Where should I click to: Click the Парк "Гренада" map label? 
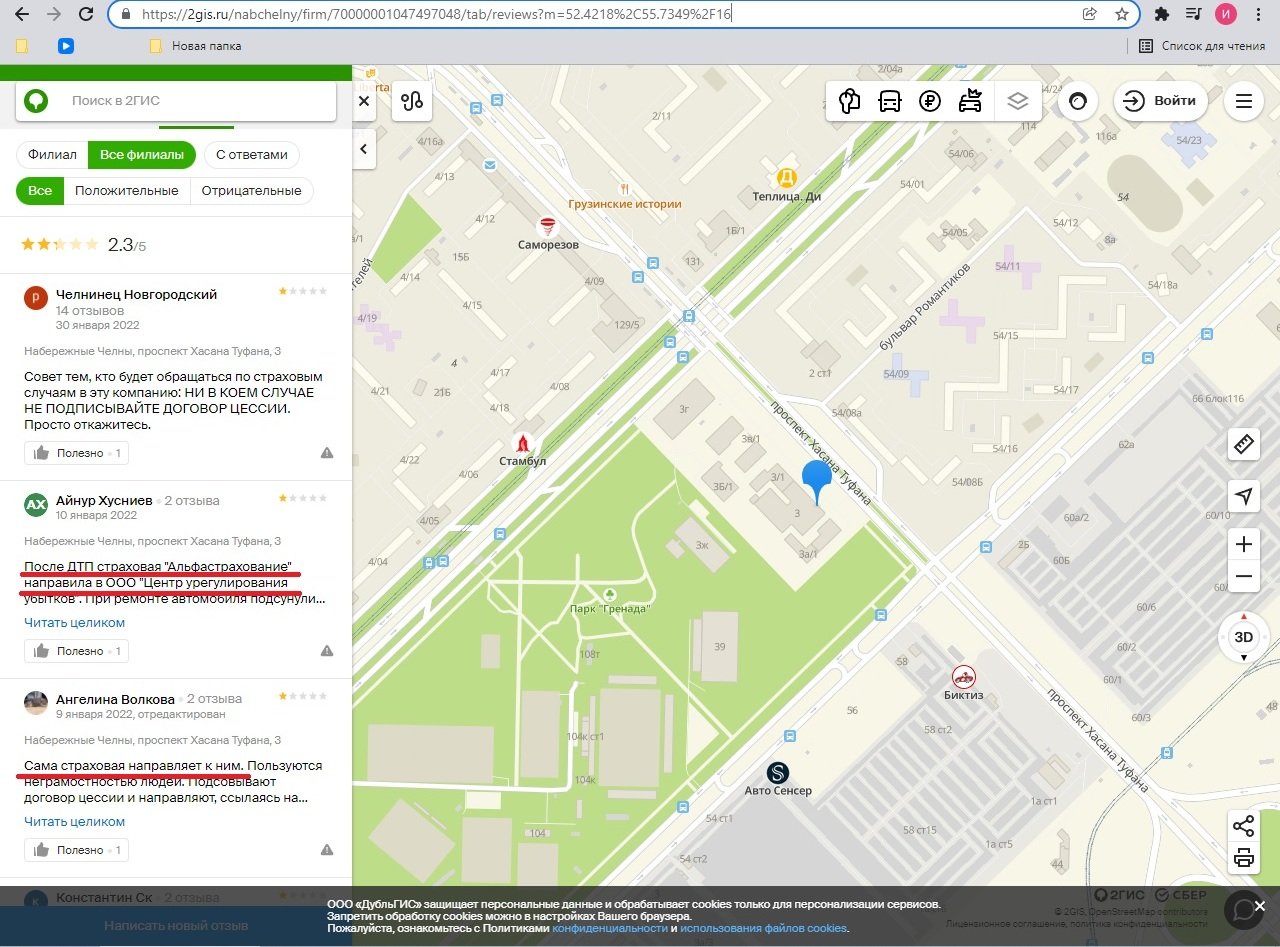click(610, 608)
